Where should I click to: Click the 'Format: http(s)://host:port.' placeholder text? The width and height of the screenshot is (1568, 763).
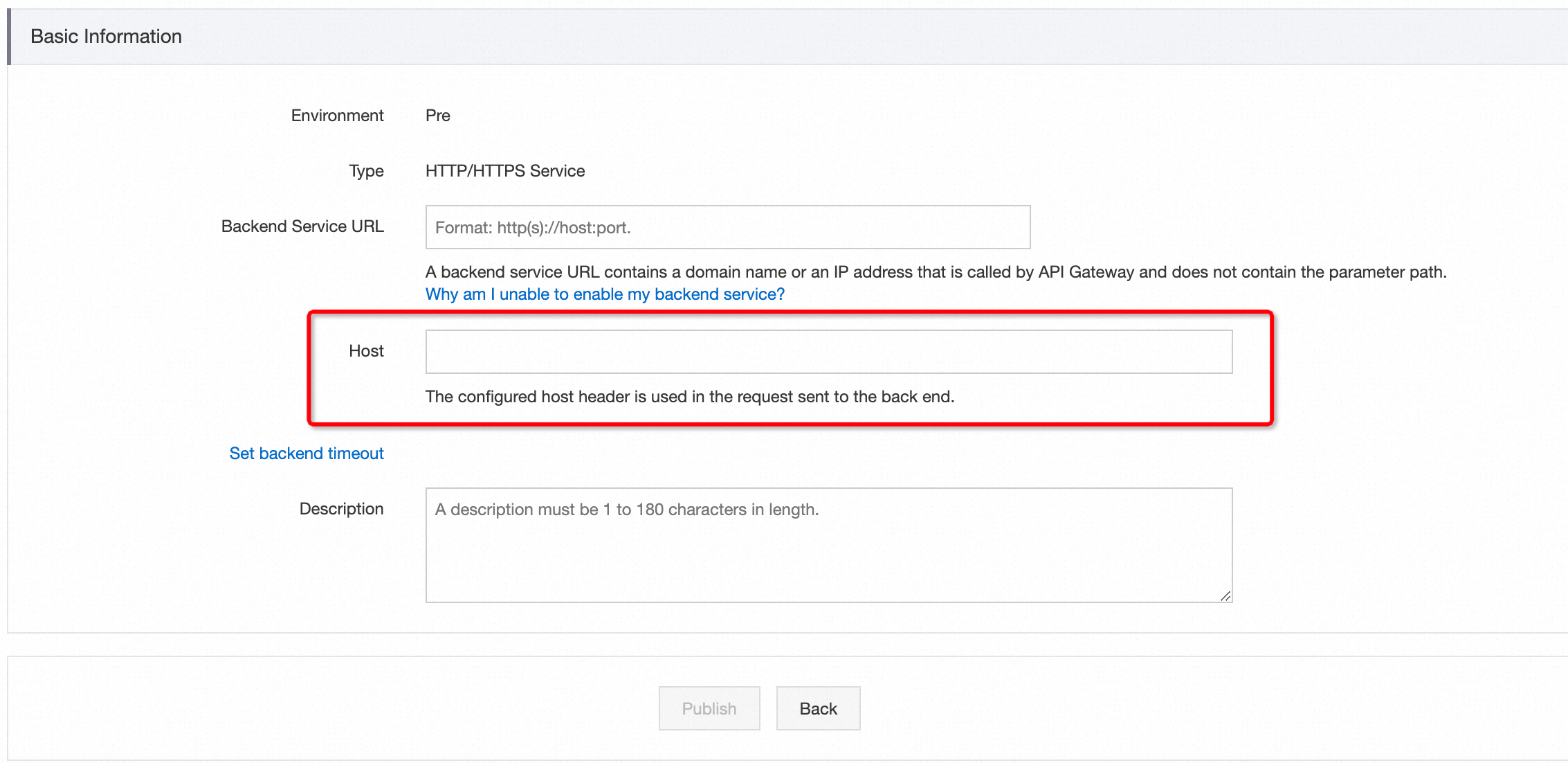[x=533, y=228]
